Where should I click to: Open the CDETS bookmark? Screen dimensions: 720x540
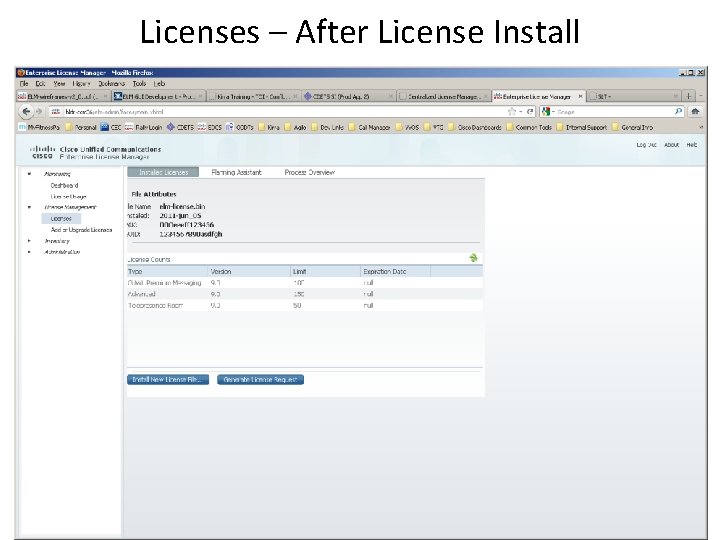[180, 127]
